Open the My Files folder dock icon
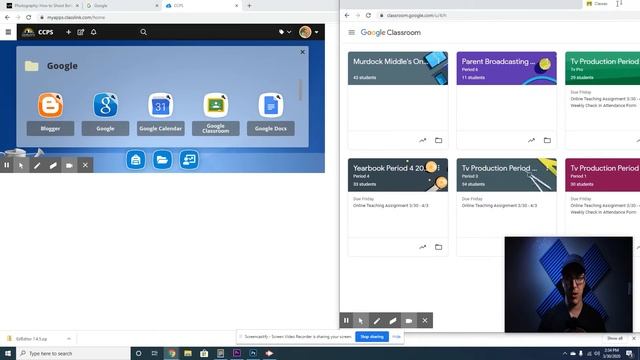 (162, 160)
